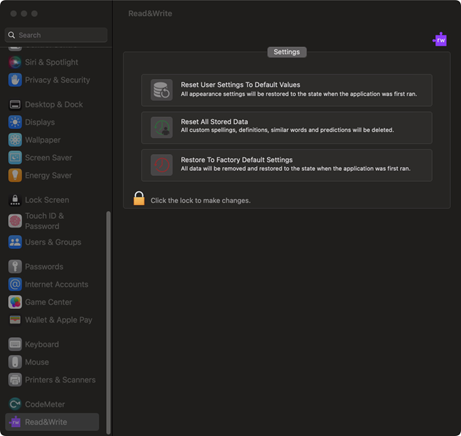Choose Reset All Stored Data

tap(287, 127)
